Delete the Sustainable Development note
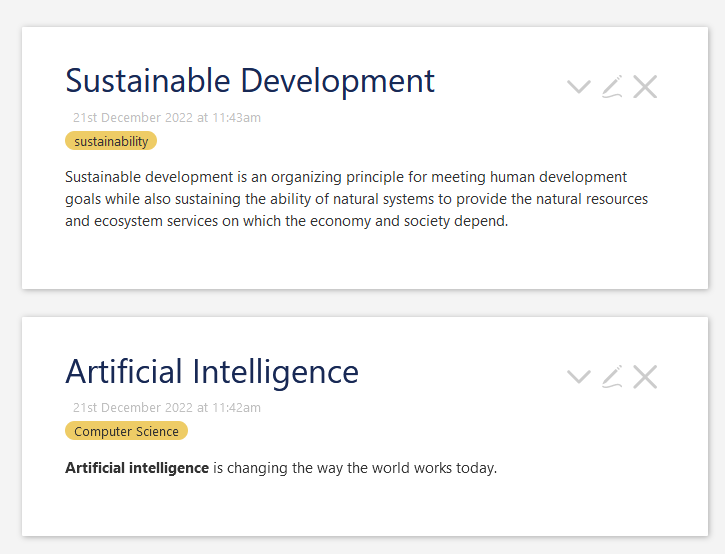This screenshot has height=554, width=725. (x=645, y=86)
